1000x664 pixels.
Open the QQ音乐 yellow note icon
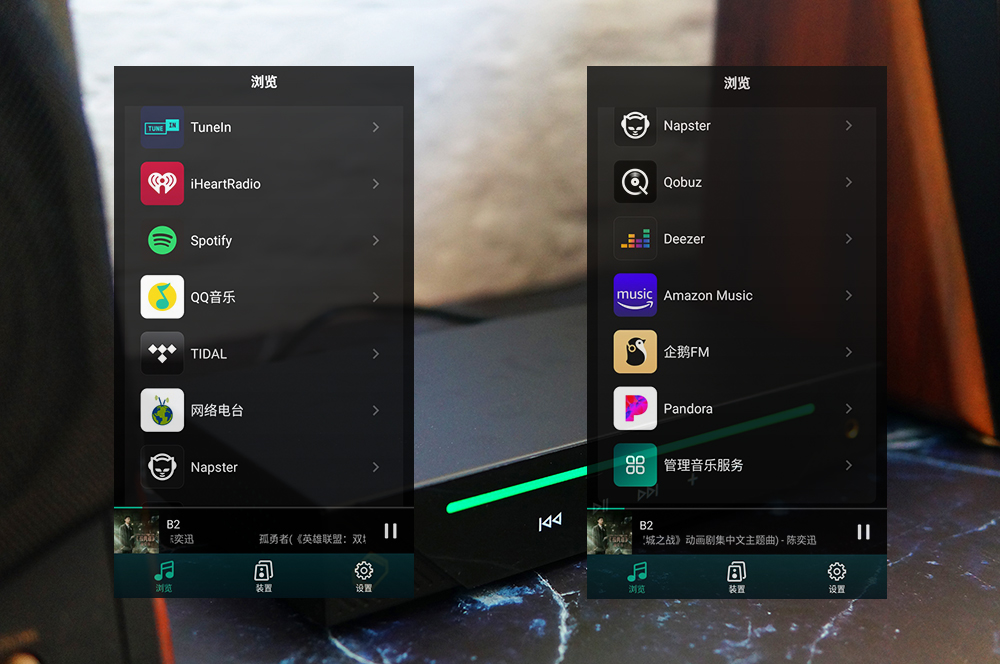[x=162, y=297]
